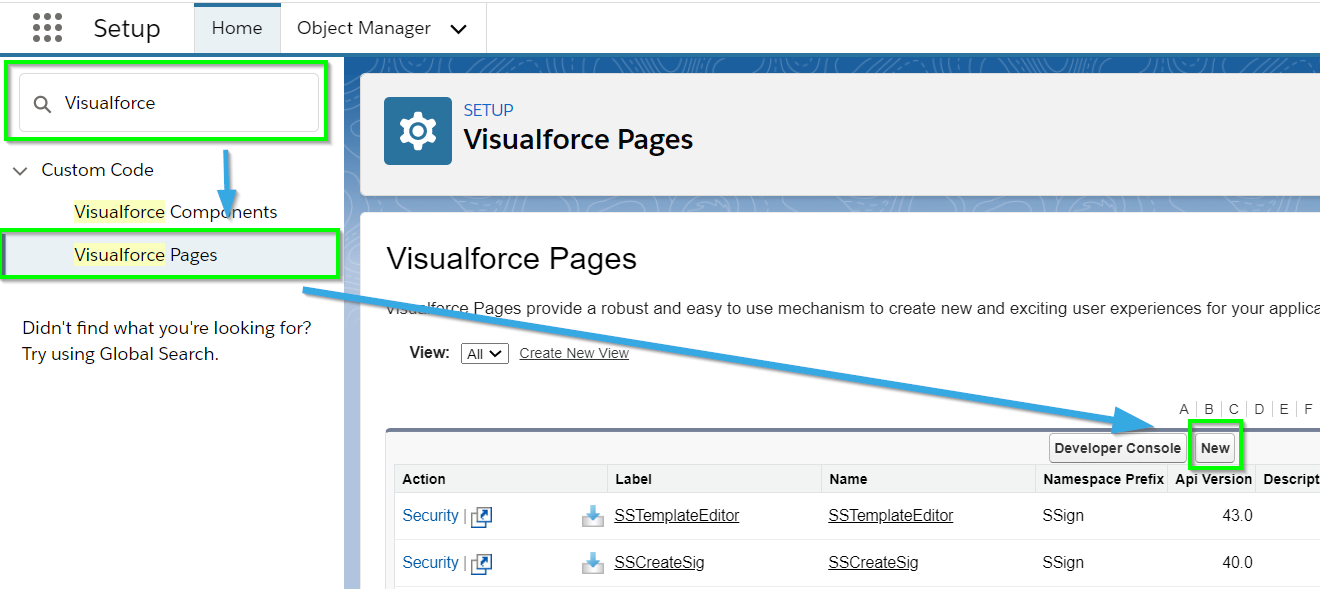1320x589 pixels.
Task: Filter the list by letter A
Action: [x=1184, y=409]
